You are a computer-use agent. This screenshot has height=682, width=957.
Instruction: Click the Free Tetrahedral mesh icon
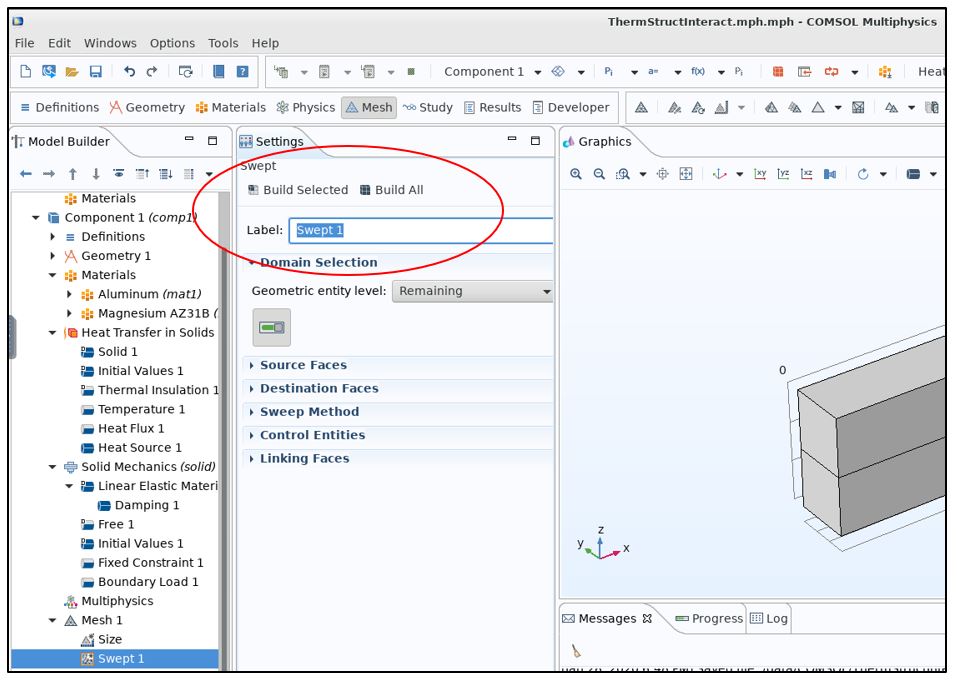tap(771, 107)
